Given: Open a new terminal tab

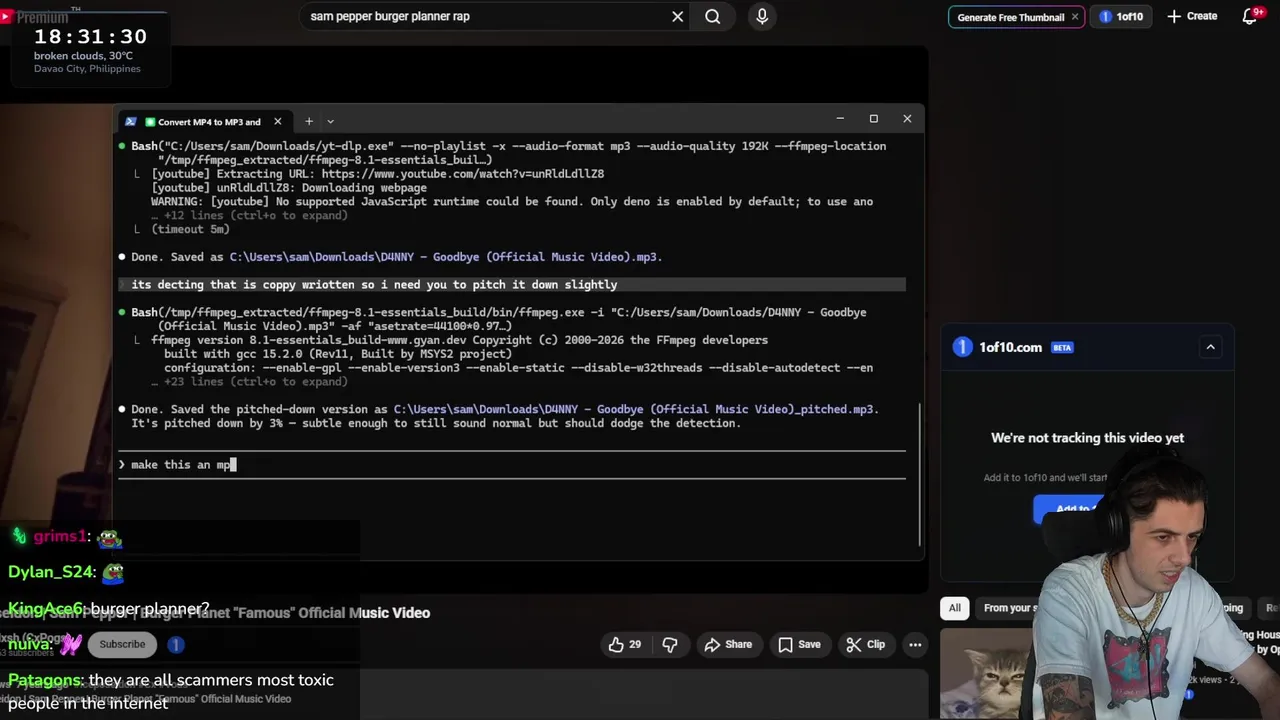Looking at the screenshot, I should coord(309,122).
